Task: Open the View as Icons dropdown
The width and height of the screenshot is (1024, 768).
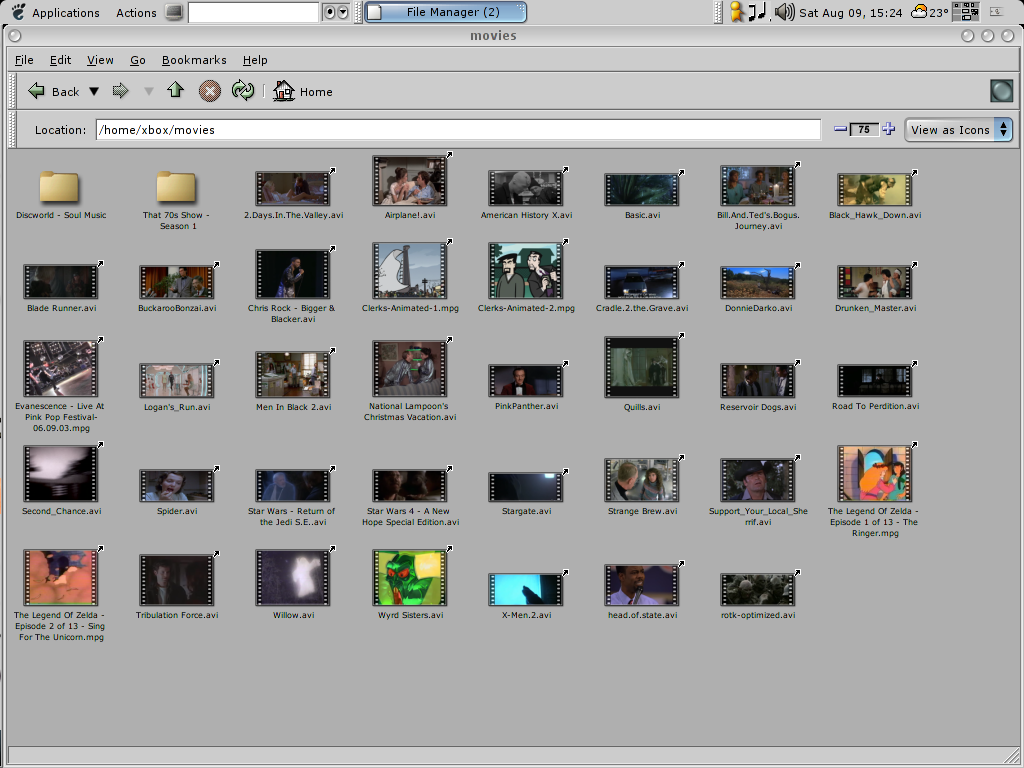Action: 958,129
